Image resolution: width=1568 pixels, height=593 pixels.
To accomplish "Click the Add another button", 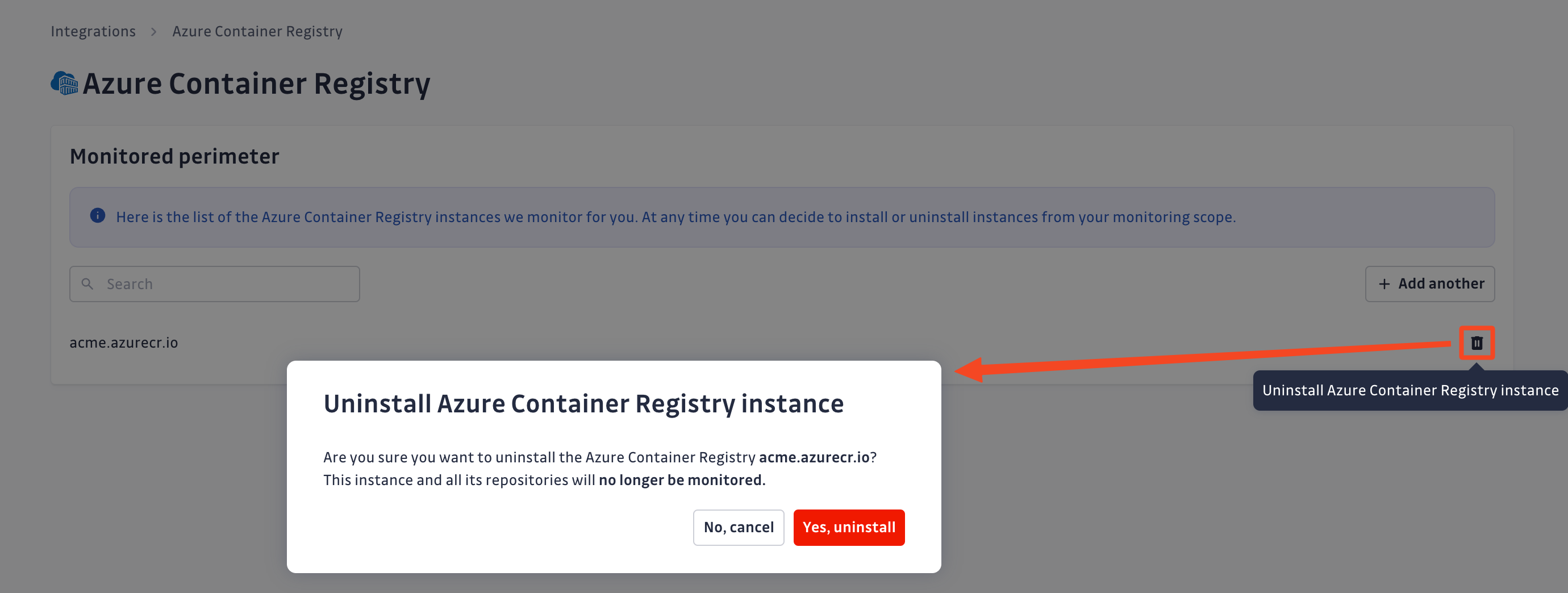I will (1430, 283).
